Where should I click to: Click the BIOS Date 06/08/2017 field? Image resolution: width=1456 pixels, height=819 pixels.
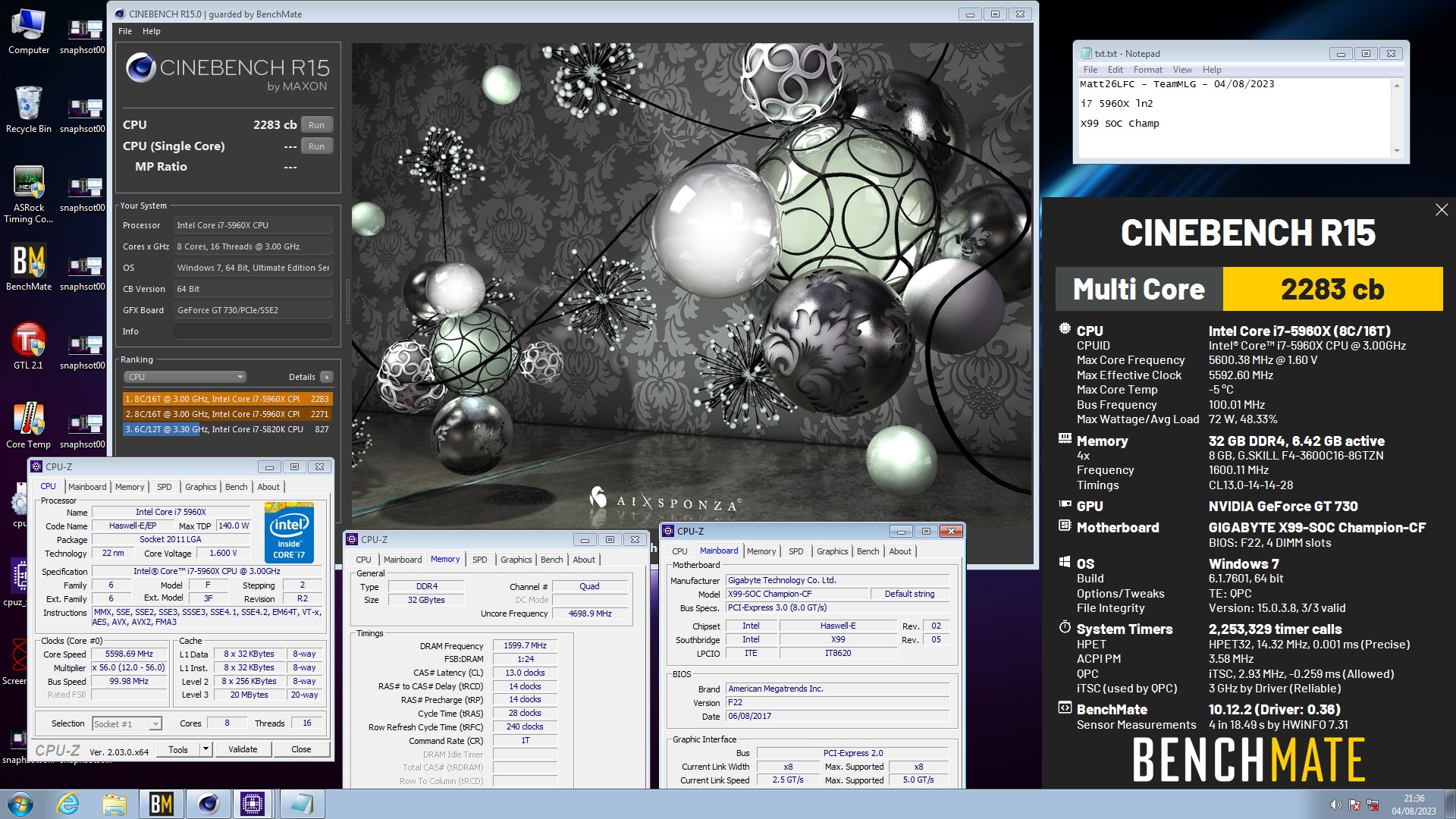[837, 717]
